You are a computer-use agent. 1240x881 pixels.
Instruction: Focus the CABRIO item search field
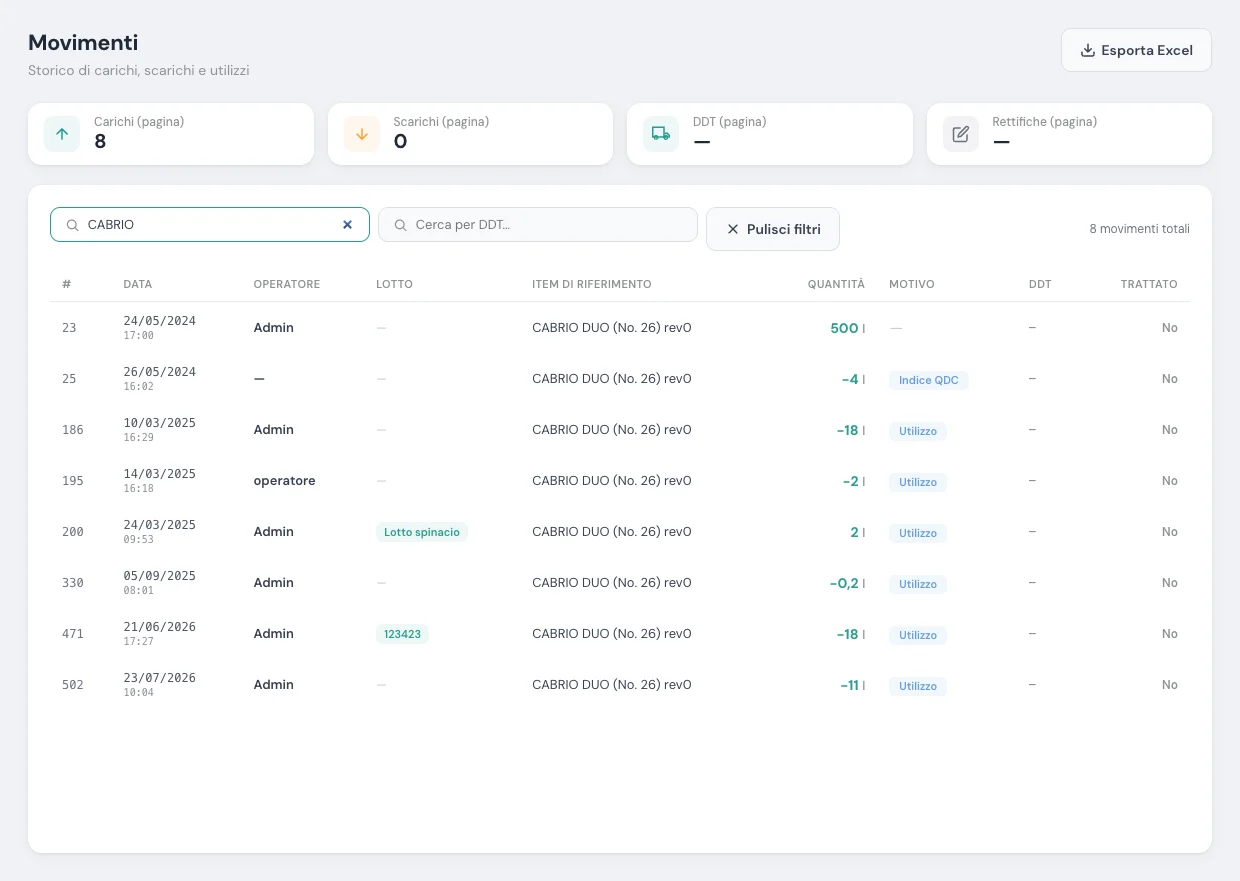[210, 225]
